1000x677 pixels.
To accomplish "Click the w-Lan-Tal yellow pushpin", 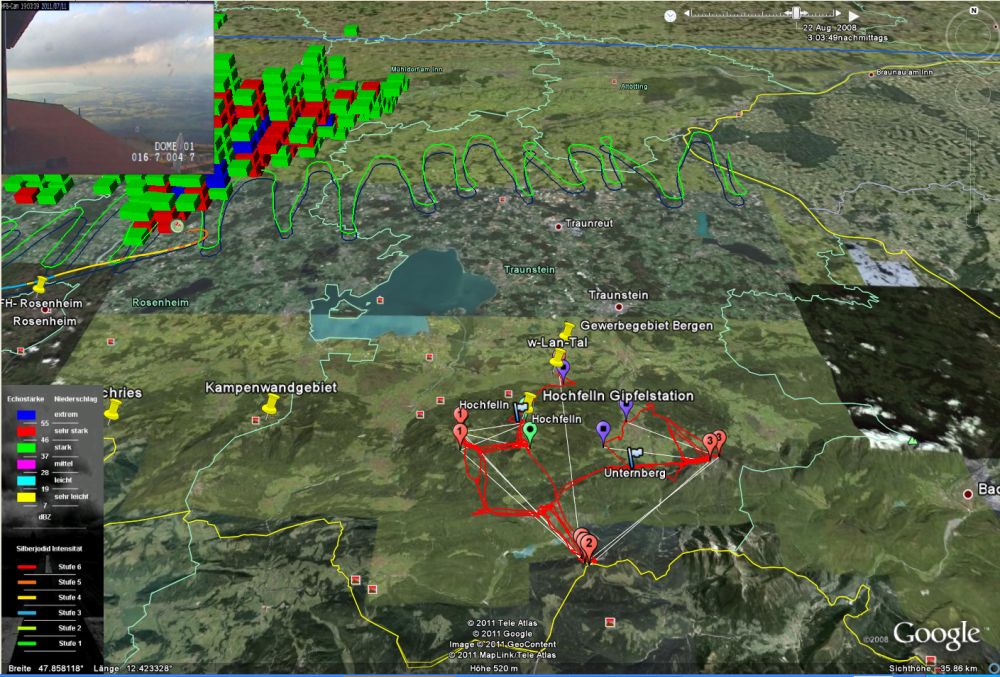I will pos(557,358).
